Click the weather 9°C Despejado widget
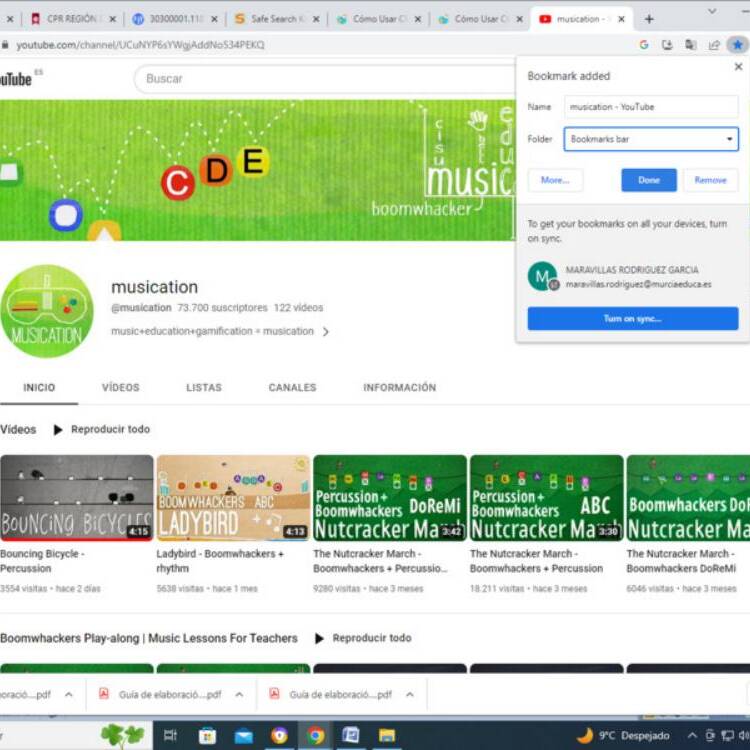This screenshot has width=750, height=750. pyautogui.click(x=623, y=736)
